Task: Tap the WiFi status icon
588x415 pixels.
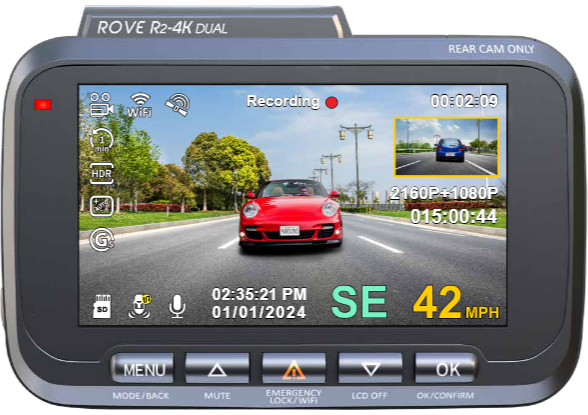Action: [140, 105]
